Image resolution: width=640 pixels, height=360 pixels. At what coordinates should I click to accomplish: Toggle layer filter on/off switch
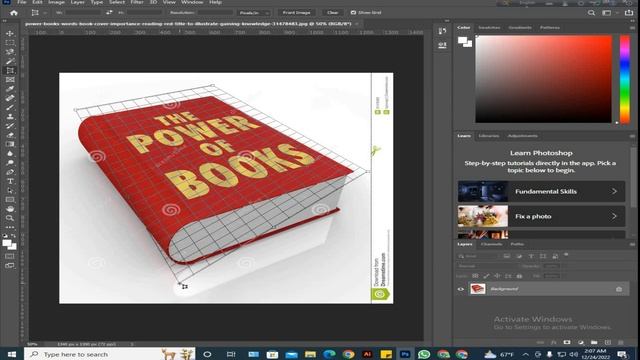pyautogui.click(x=566, y=255)
